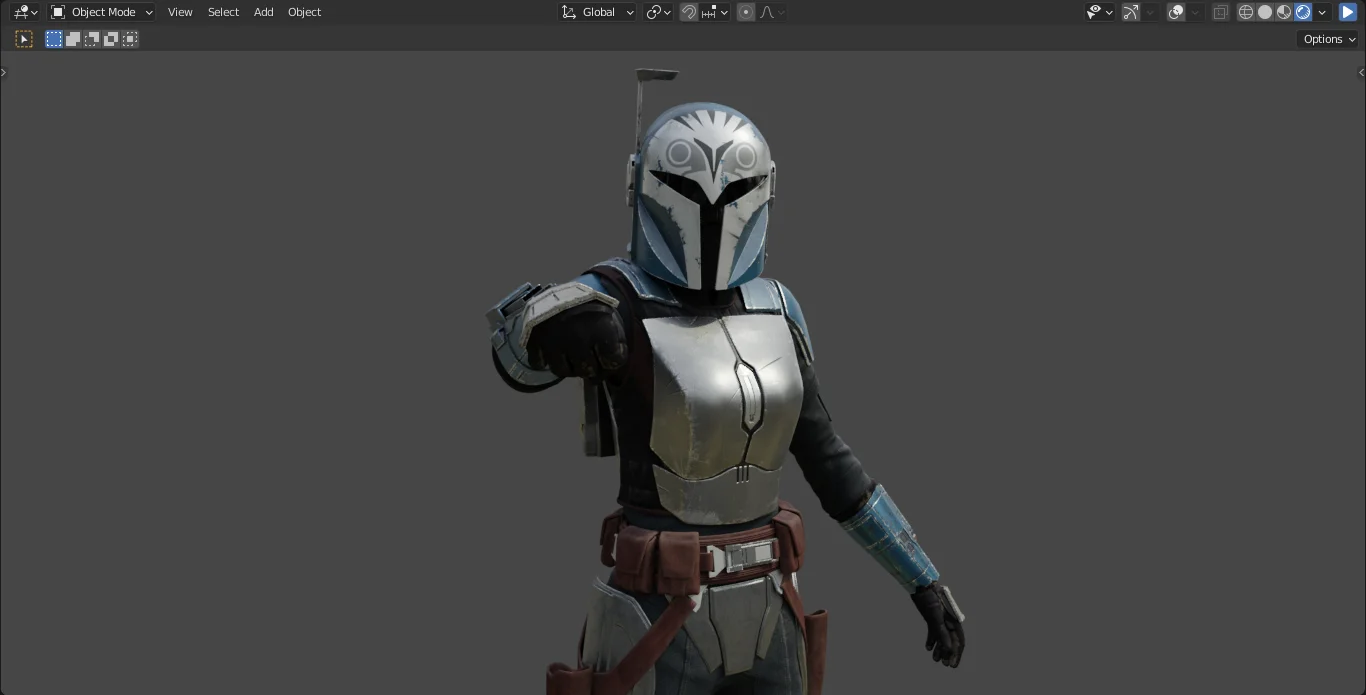
Task: Switch to Solid viewport shading
Action: pyautogui.click(x=1265, y=12)
